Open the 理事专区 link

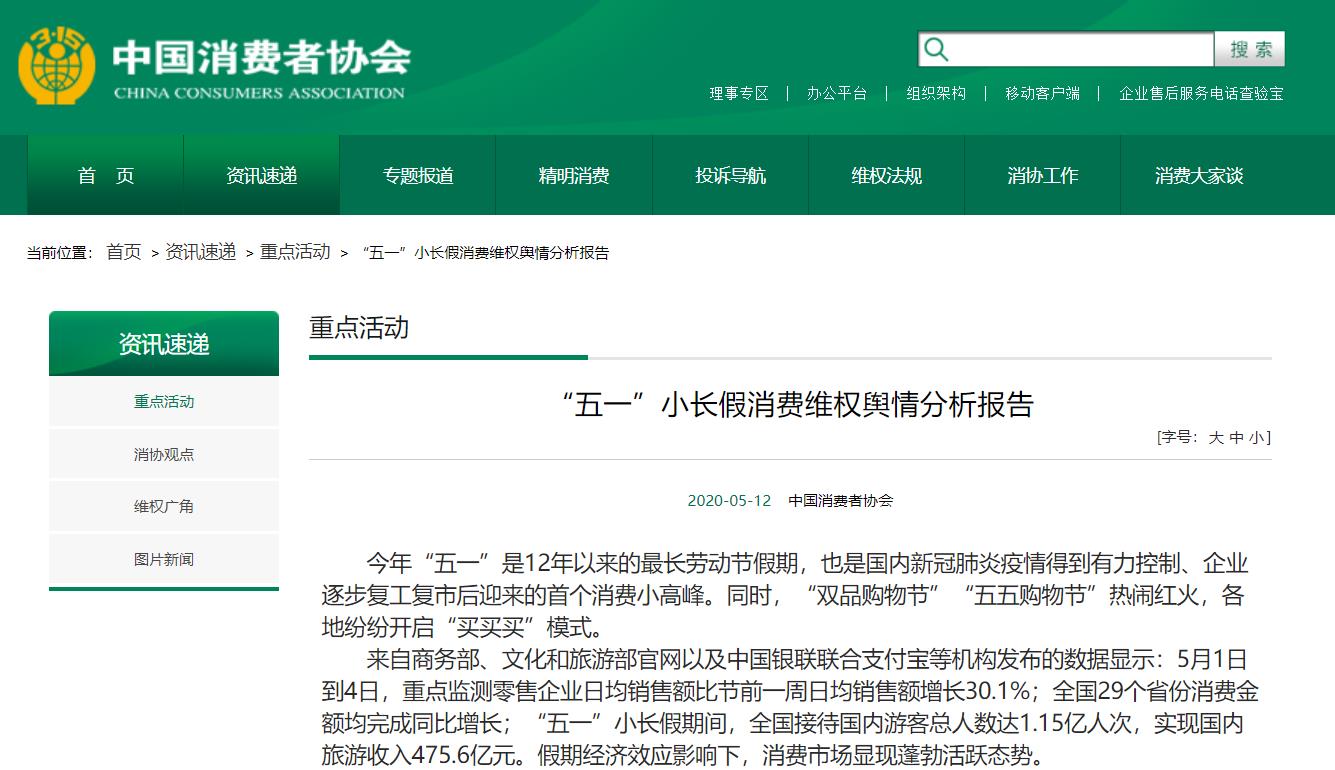pyautogui.click(x=739, y=93)
